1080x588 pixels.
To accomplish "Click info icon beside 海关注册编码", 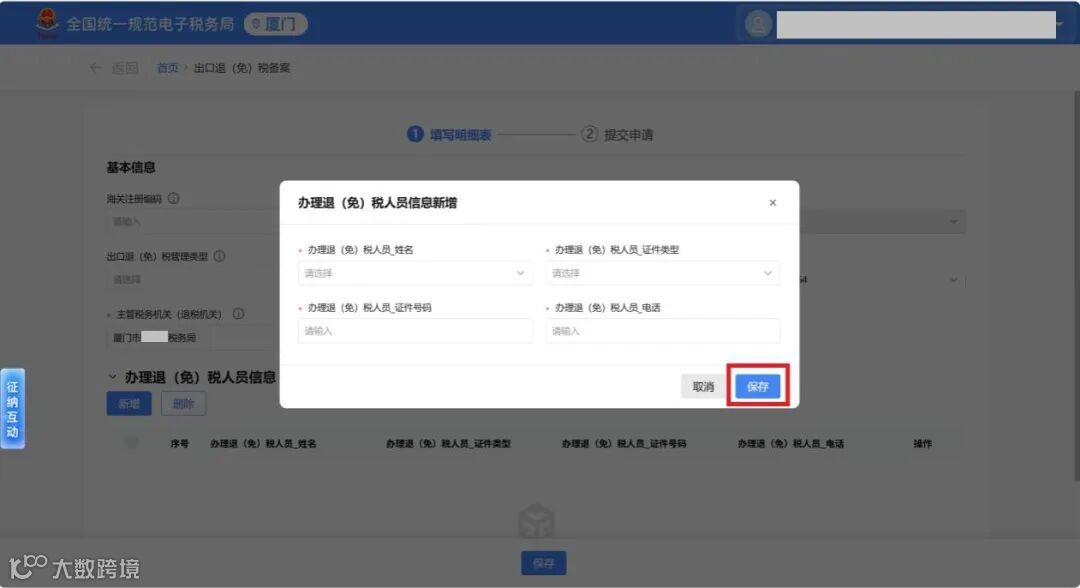I will pyautogui.click(x=174, y=198).
